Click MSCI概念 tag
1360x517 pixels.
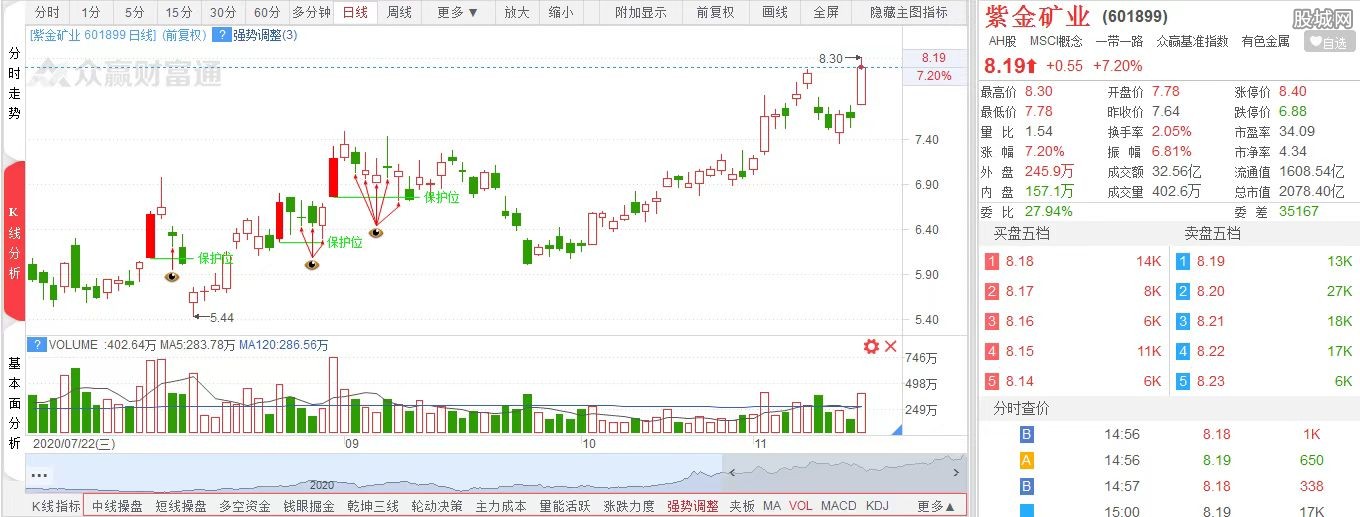tap(1056, 42)
